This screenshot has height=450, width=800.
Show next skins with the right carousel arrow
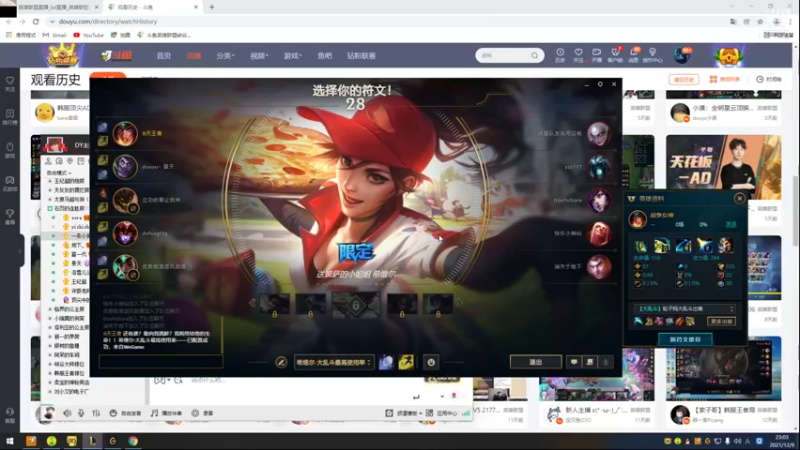pyautogui.click(x=459, y=303)
